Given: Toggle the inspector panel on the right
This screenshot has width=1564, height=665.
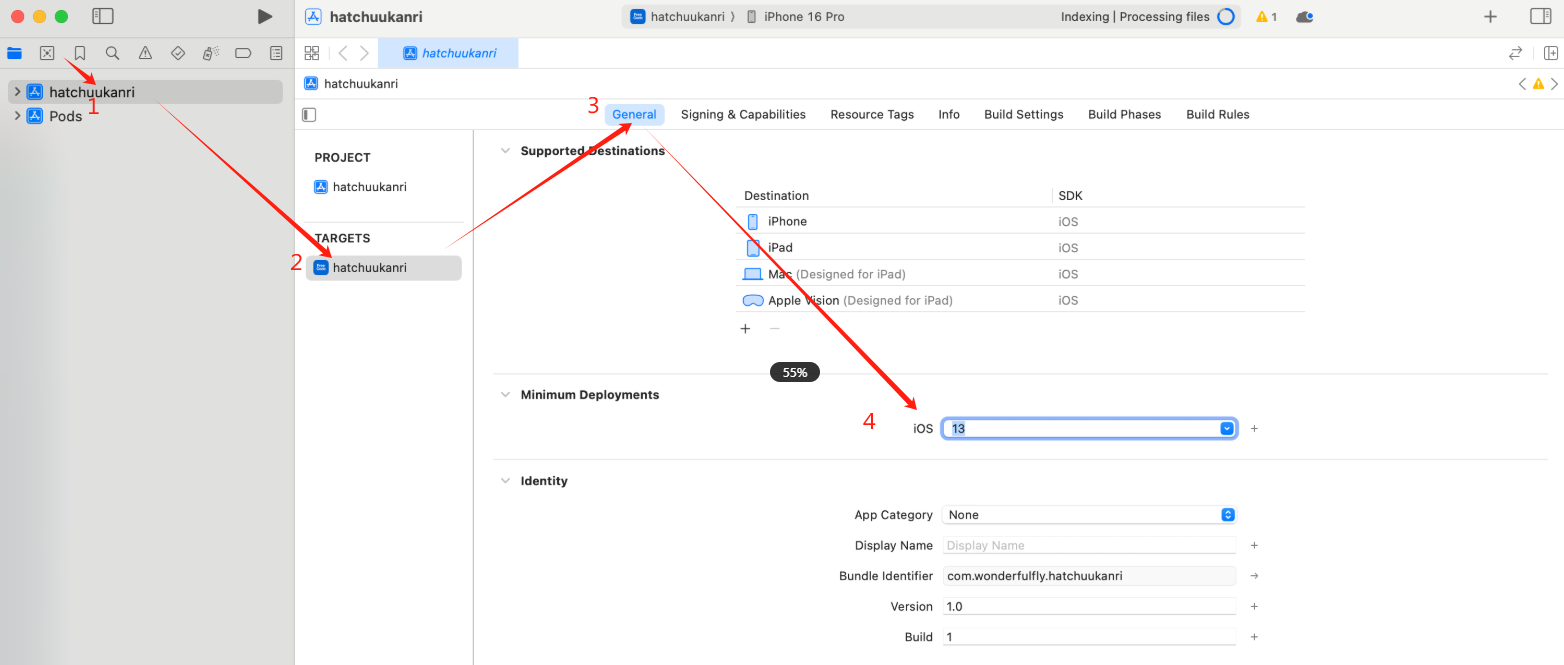Looking at the screenshot, I should (1541, 16).
